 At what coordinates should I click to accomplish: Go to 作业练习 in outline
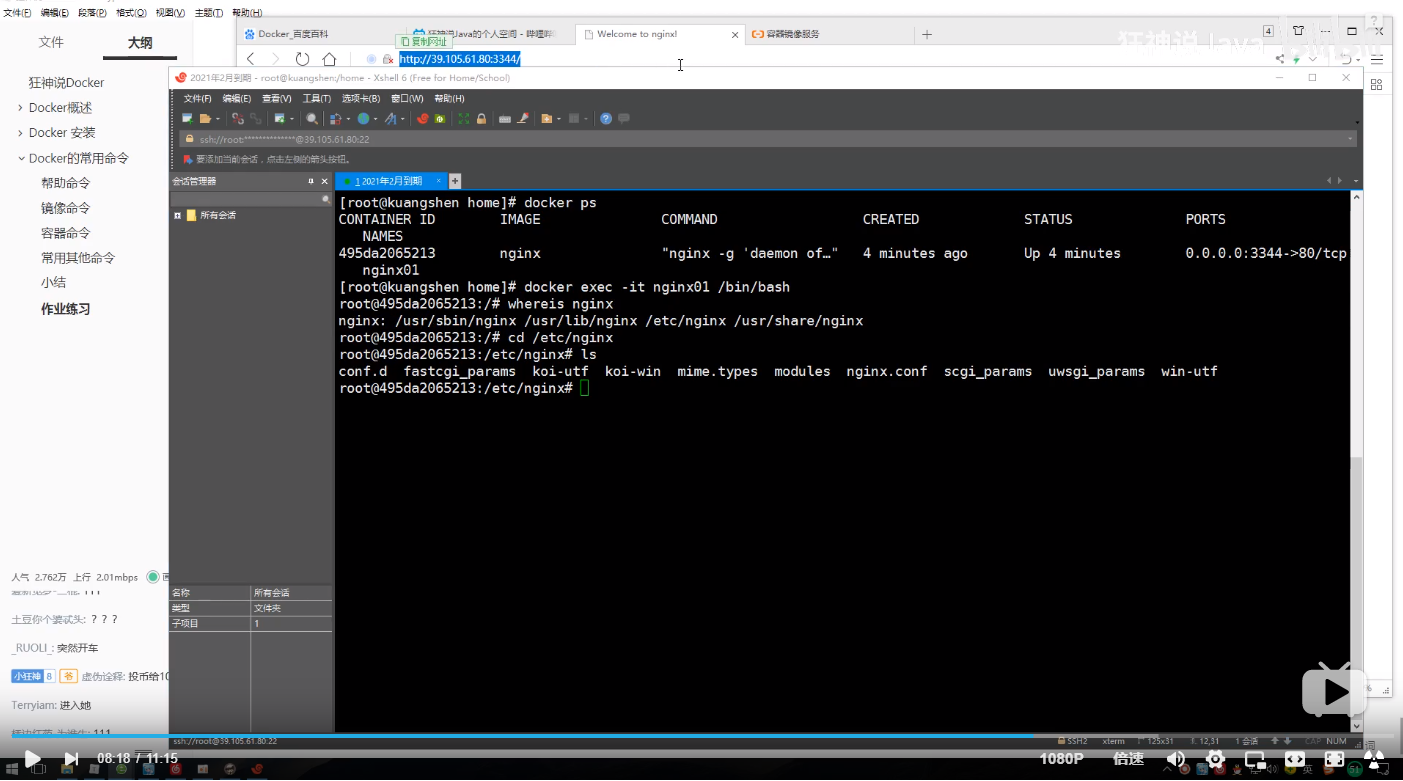66,309
